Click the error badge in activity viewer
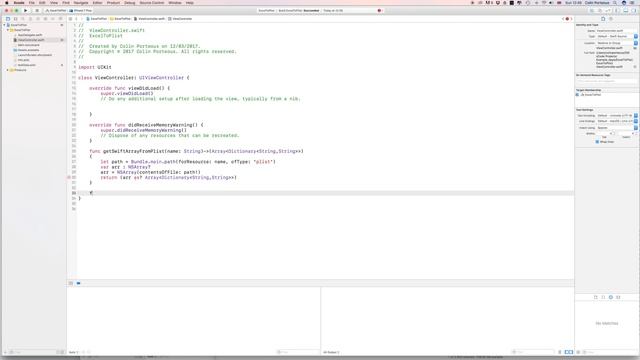The height and width of the screenshot is (360, 640). point(379,11)
